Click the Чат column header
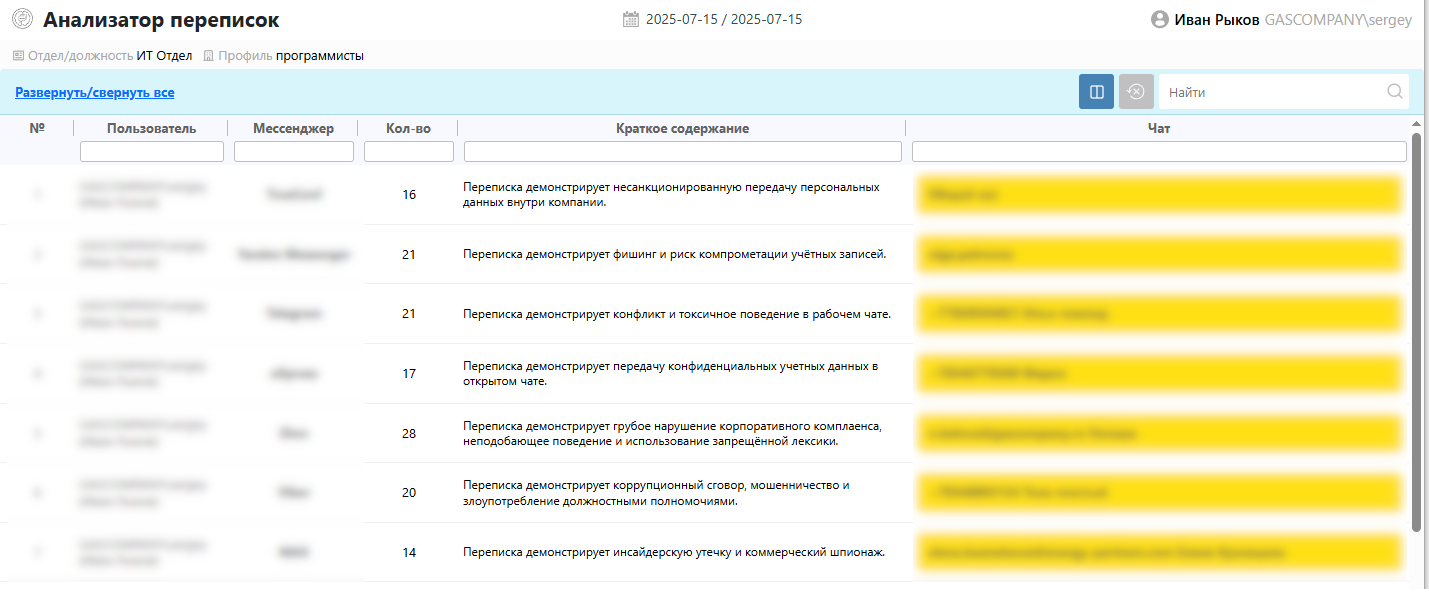Viewport: 1429px width, 606px height. [x=1158, y=128]
